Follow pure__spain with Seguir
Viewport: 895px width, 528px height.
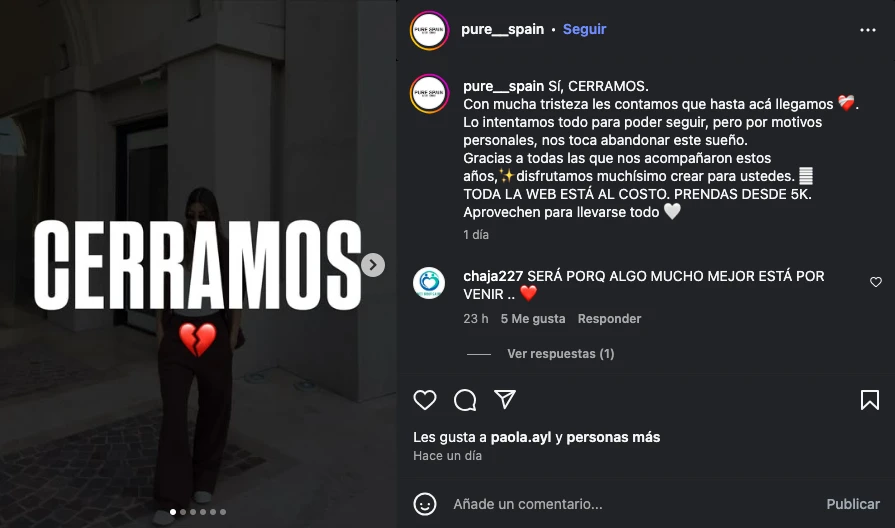tap(584, 29)
